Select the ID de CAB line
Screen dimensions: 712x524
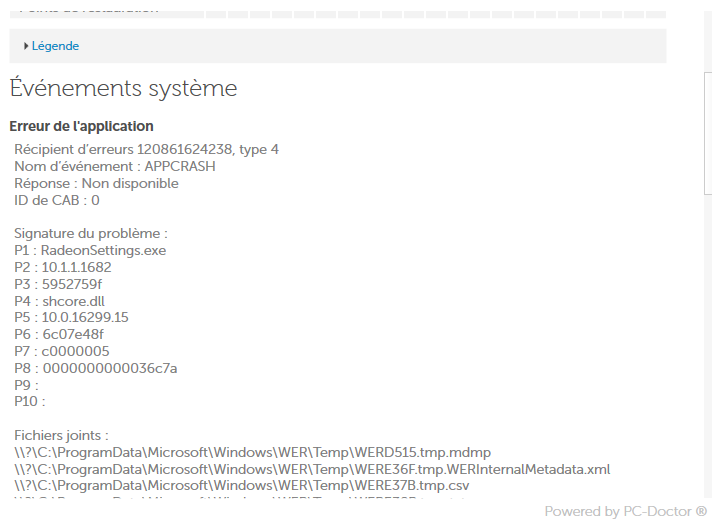point(56,200)
